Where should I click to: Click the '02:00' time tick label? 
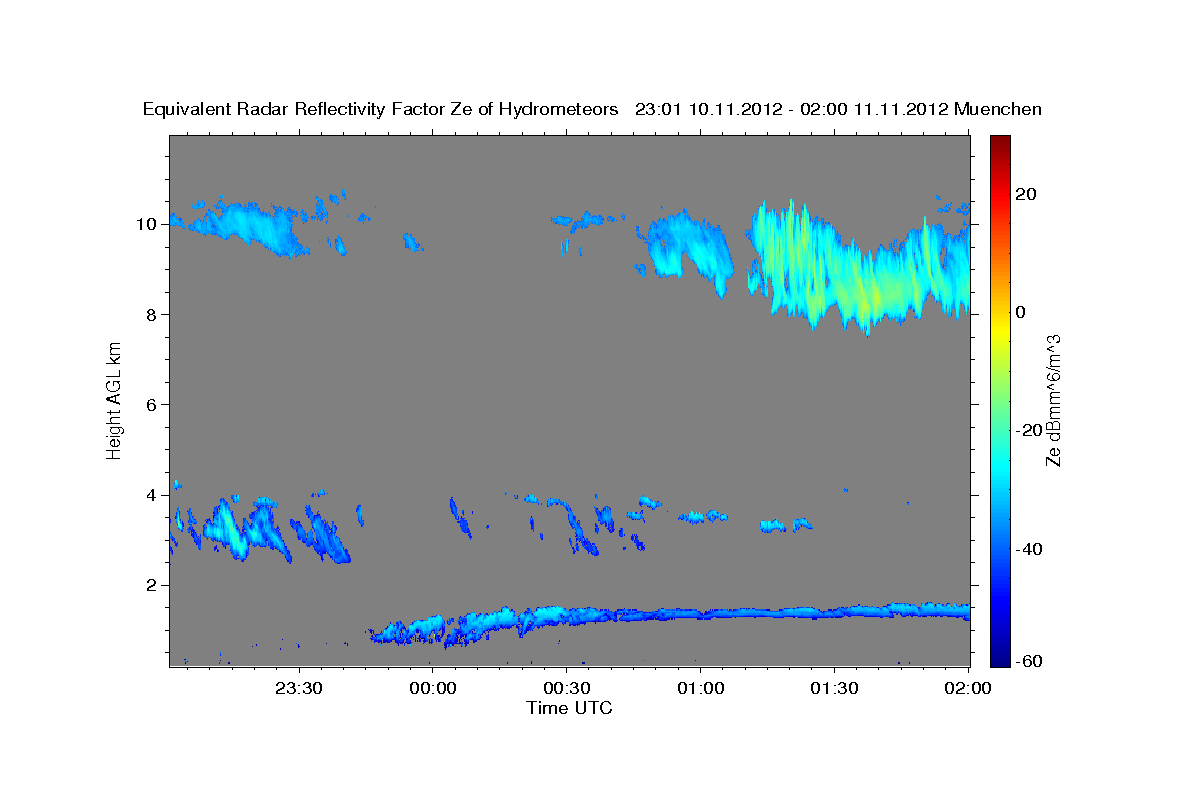(968, 688)
